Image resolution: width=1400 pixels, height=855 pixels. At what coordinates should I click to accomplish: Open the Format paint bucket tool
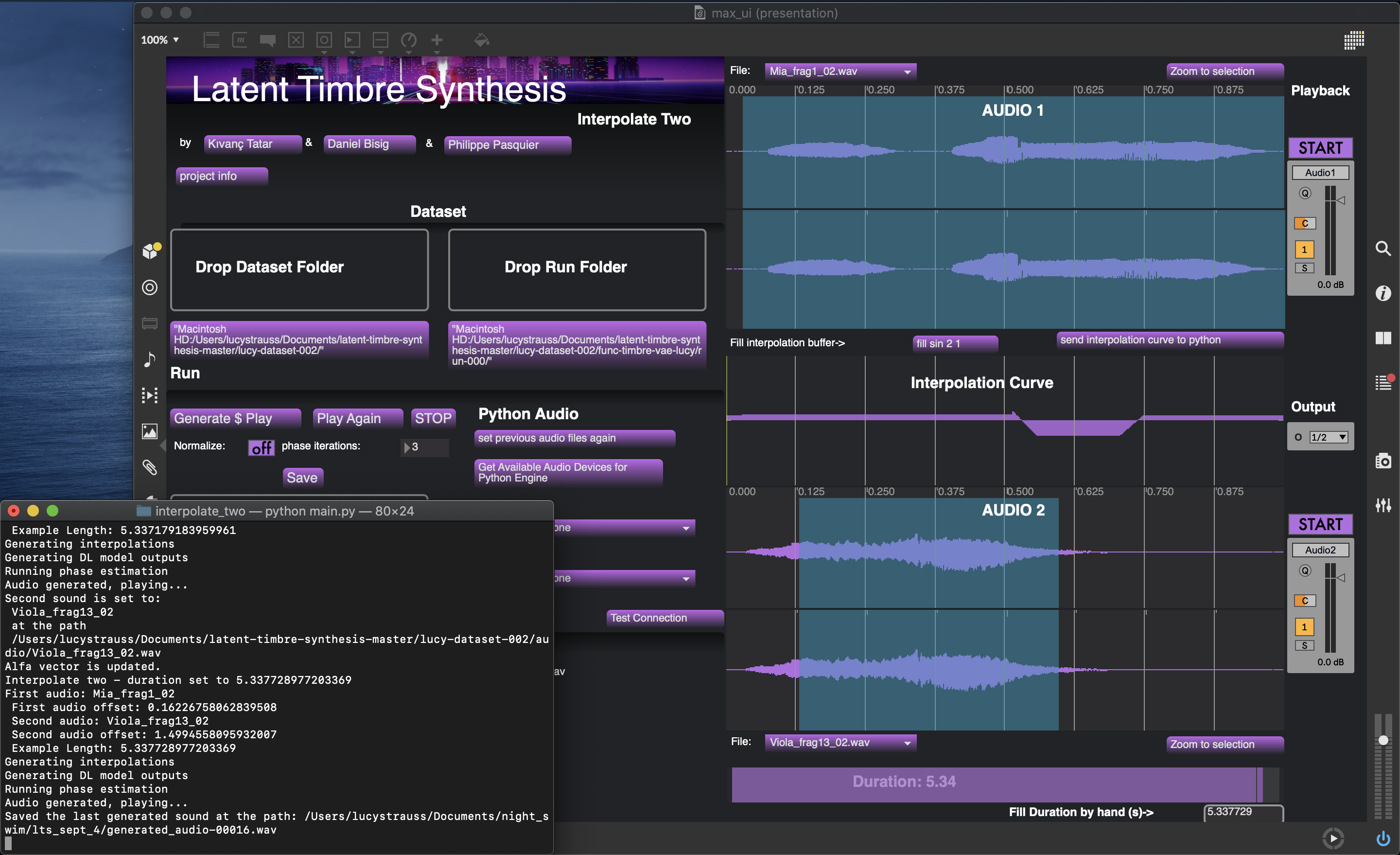[481, 40]
